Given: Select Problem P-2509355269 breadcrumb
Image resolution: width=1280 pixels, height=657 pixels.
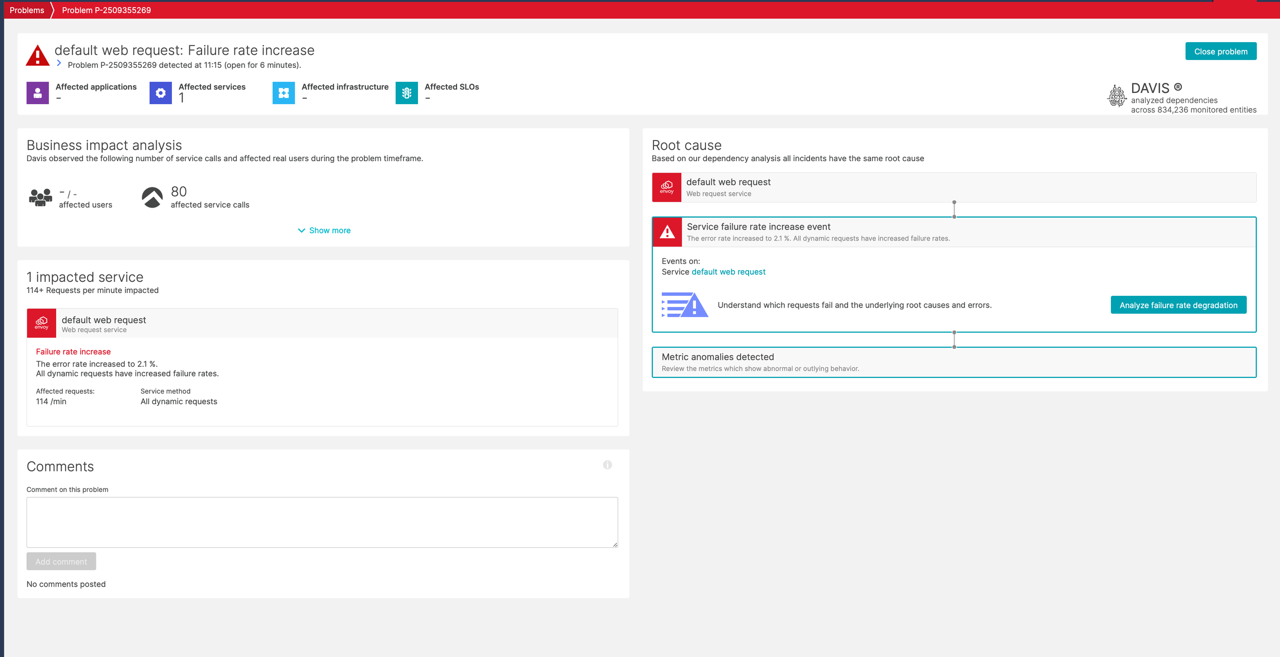Looking at the screenshot, I should (x=106, y=10).
